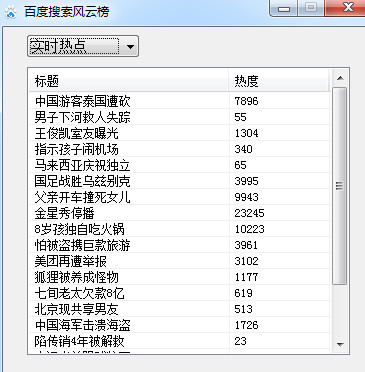Select the row 金星秀停播
The width and height of the screenshot is (365, 372).
click(x=180, y=213)
